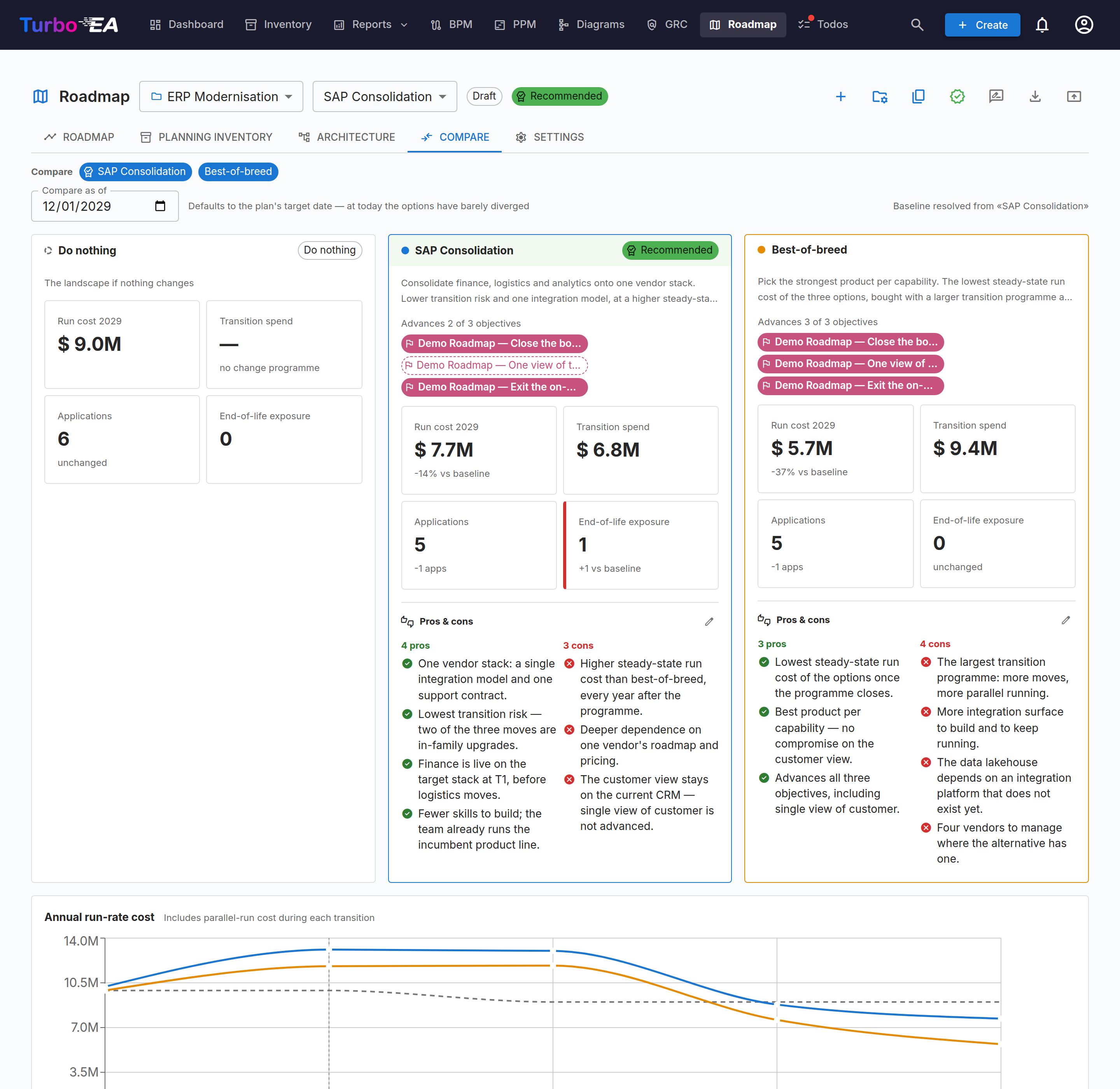Click Best-of-breed 'Exit the on-...' objective chip
Screen dimensions: 1120x1089
(850, 385)
